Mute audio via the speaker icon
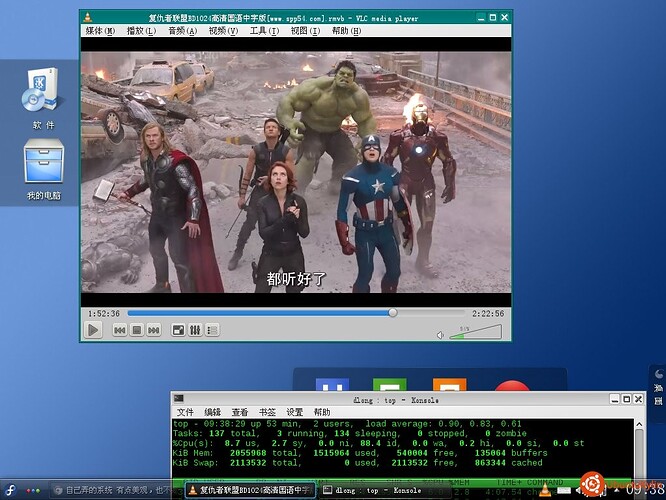This screenshot has height=500, width=666. 440,335
